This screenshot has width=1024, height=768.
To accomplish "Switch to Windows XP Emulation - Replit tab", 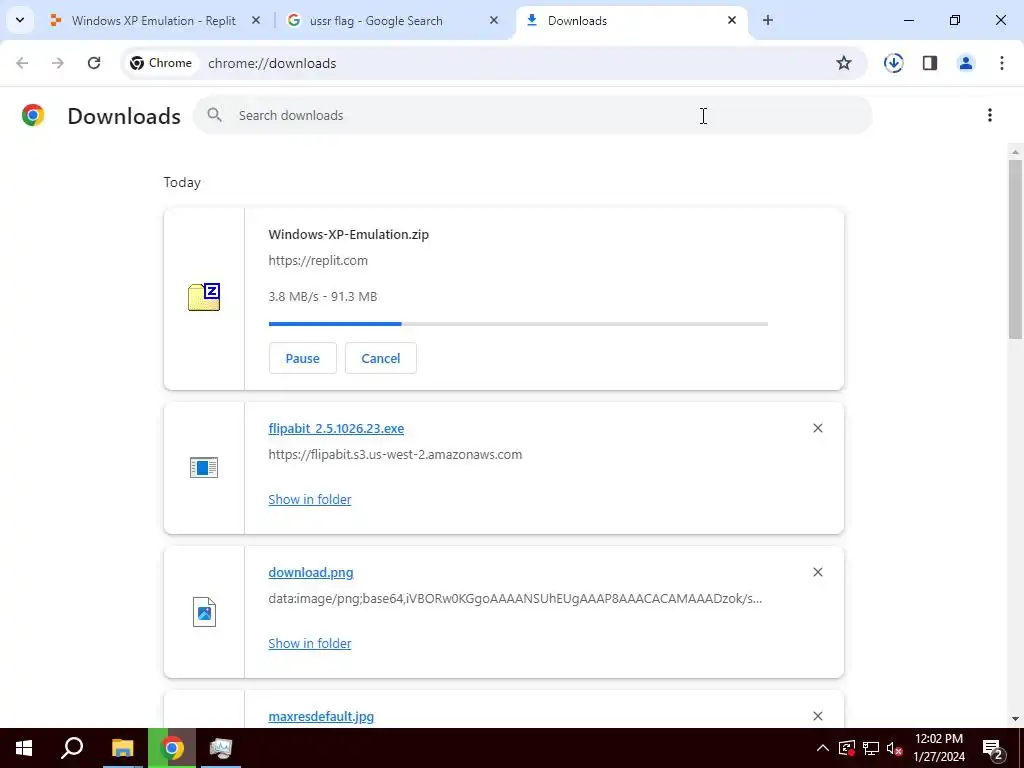I will coord(154,21).
